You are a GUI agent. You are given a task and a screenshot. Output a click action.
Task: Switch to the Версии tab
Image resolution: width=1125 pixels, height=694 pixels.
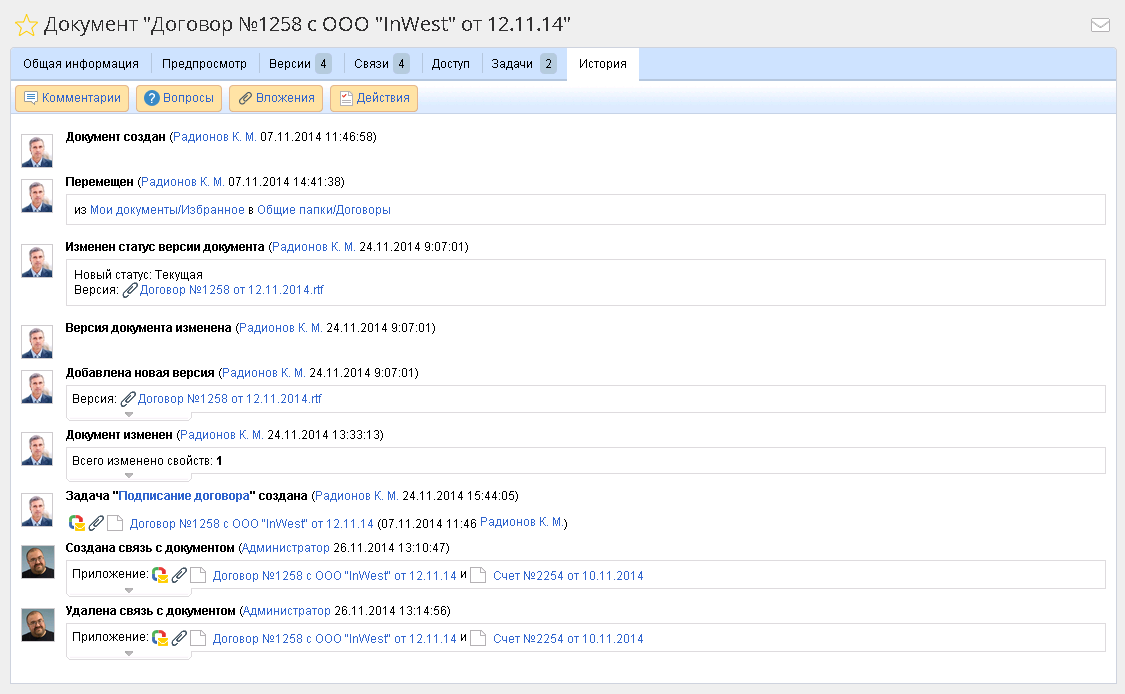(298, 64)
